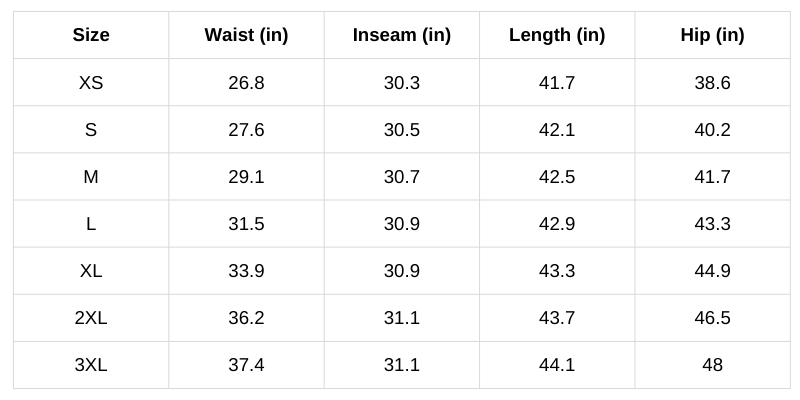The image size is (800, 400).
Task: Click inseam value 30.3 for XS
Action: [402, 83]
